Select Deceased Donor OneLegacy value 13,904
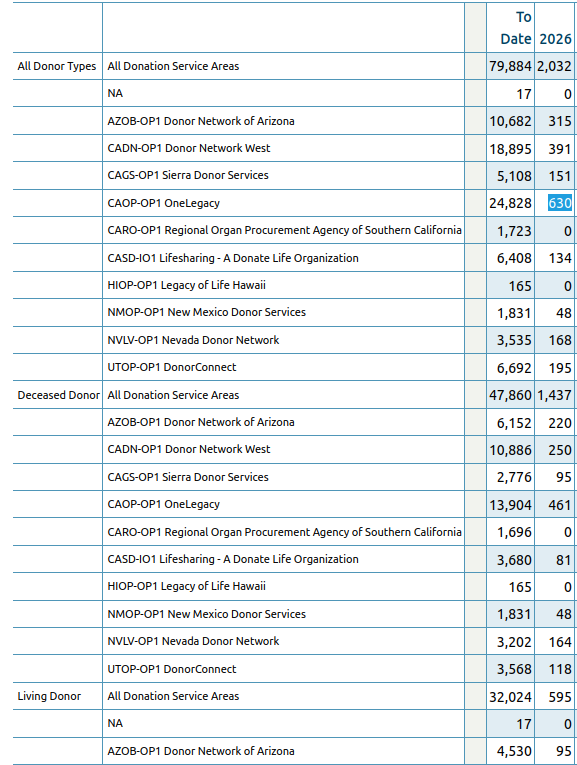Viewport: 577px width, 765px height. 510,505
